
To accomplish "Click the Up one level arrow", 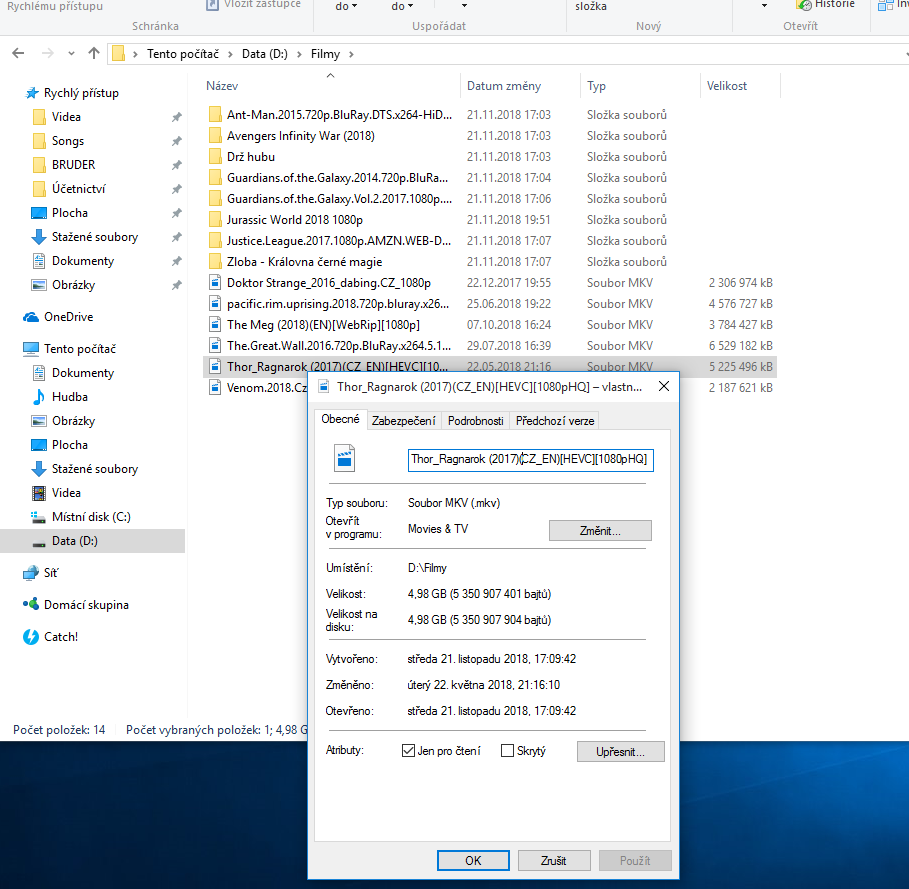I will tap(93, 53).
